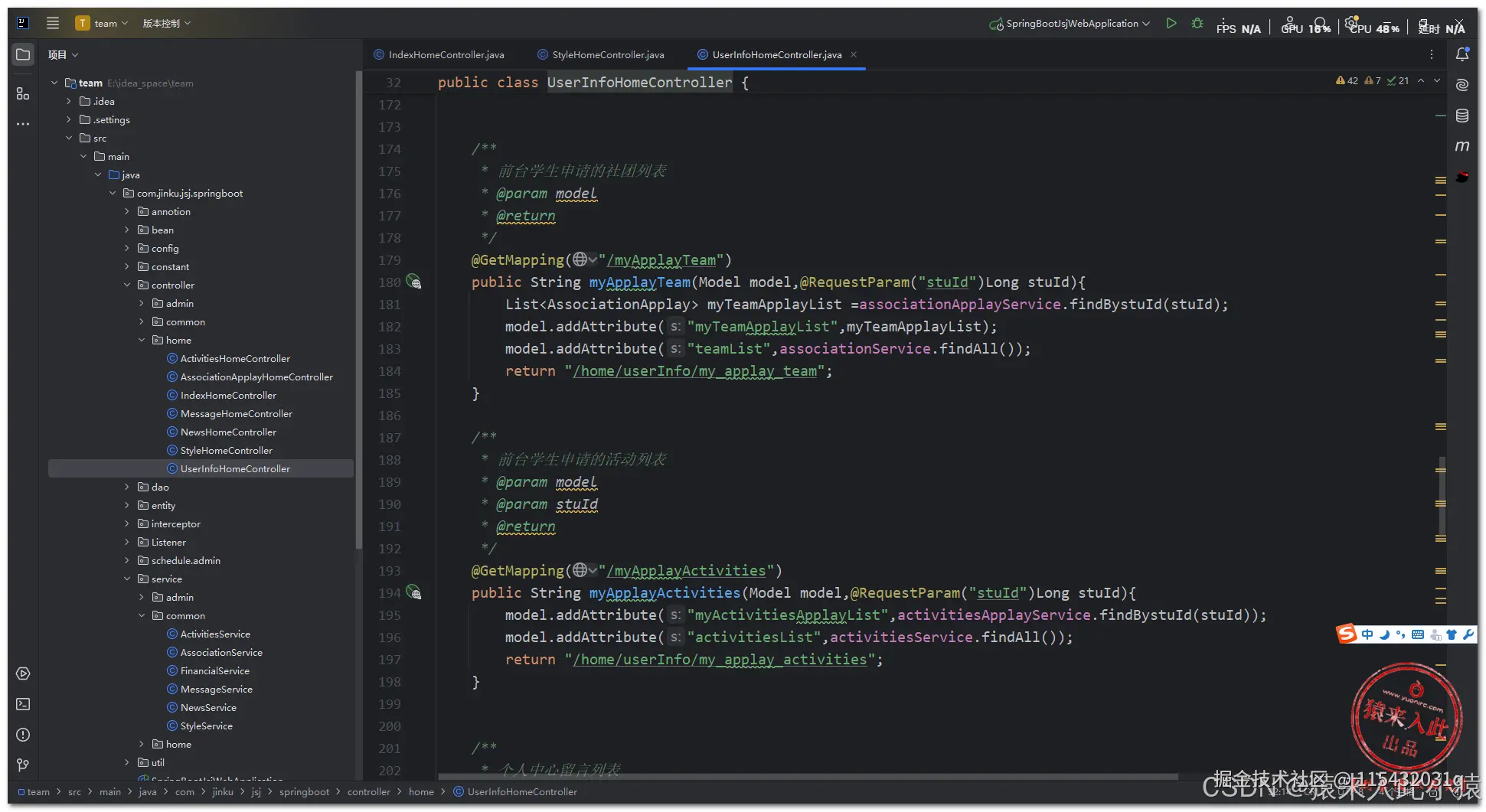Expand the util package
1486x812 pixels.
click(127, 762)
